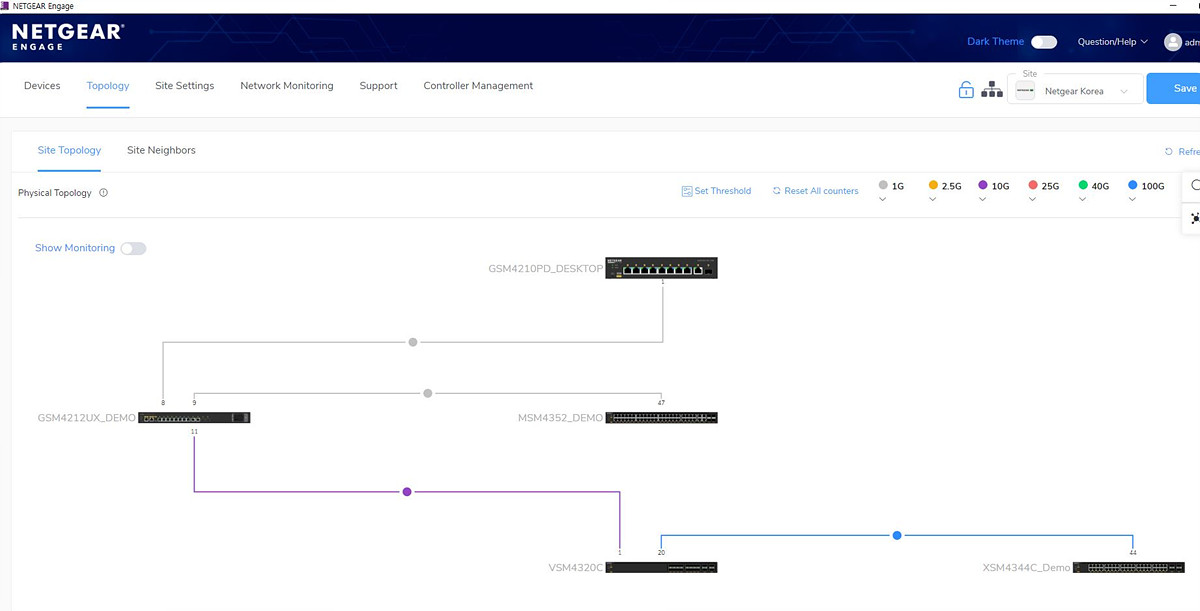Select the VSM4320C switch device image
Viewport: 1200px width, 611px height.
pos(661,567)
